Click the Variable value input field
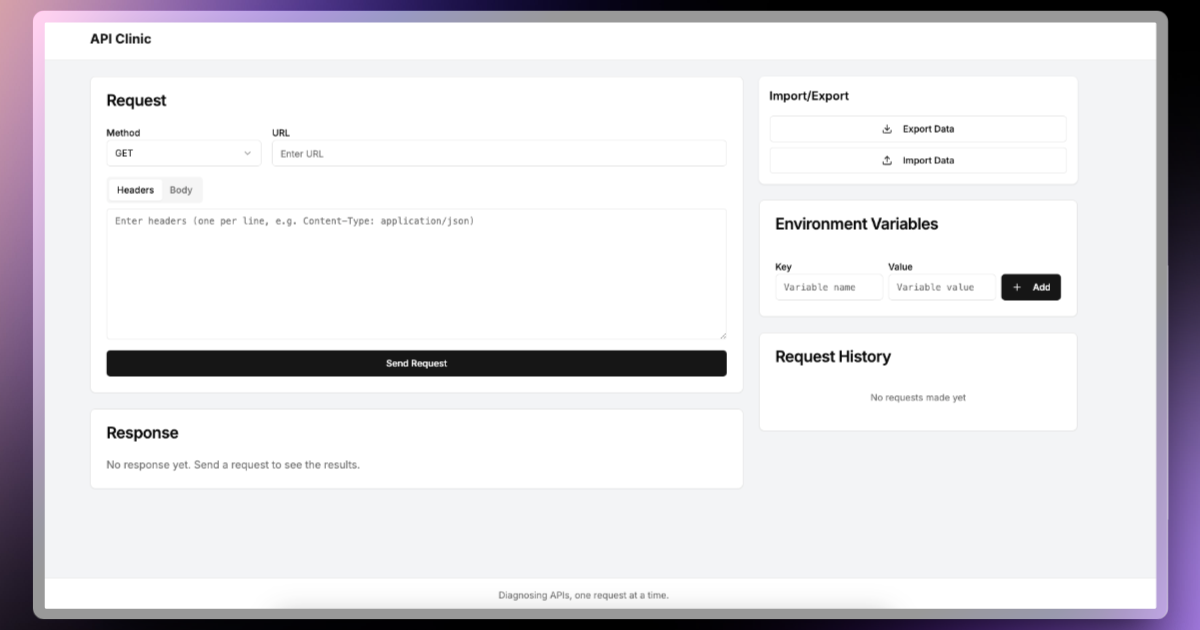The height and width of the screenshot is (630, 1200). coord(941,287)
